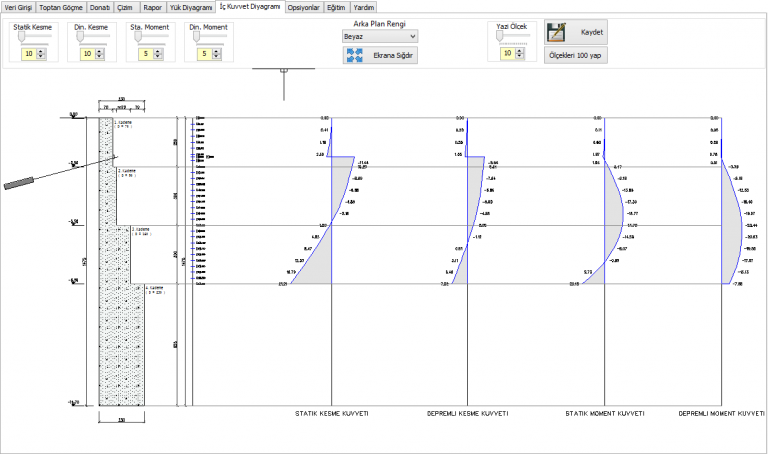The image size is (768, 454).
Task: Click the Yazı Ölçek slider handle
Action: pos(500,36)
